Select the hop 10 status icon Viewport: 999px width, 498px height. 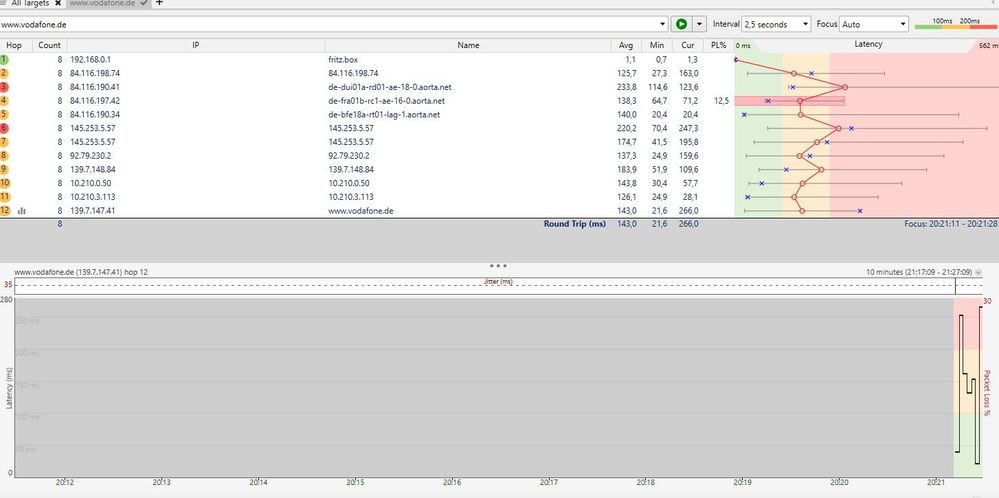5,183
